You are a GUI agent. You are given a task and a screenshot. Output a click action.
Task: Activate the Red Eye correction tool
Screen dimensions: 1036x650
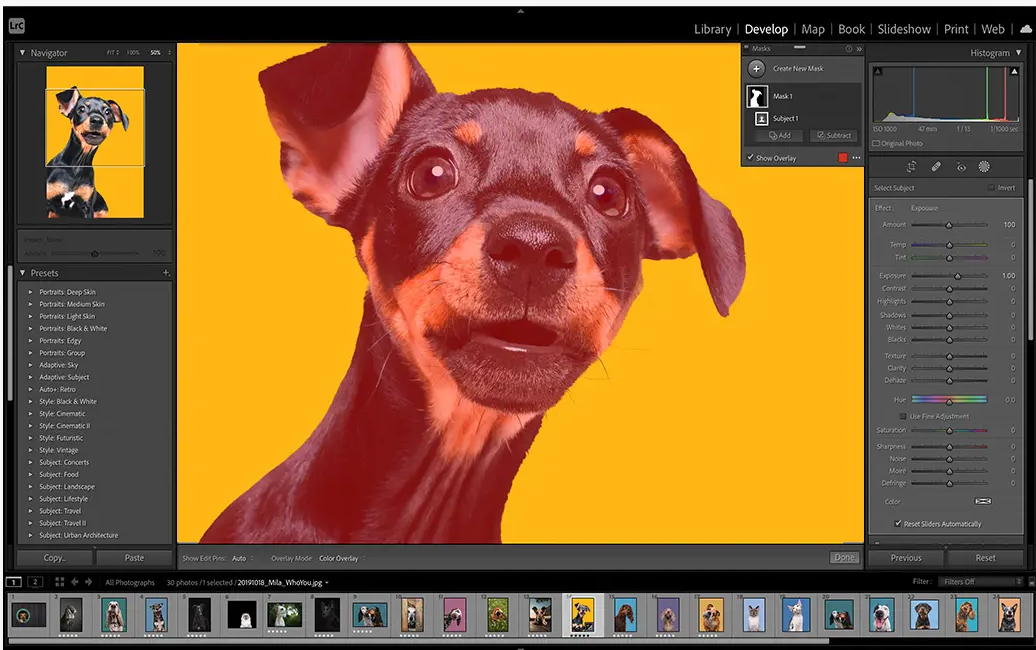point(961,167)
